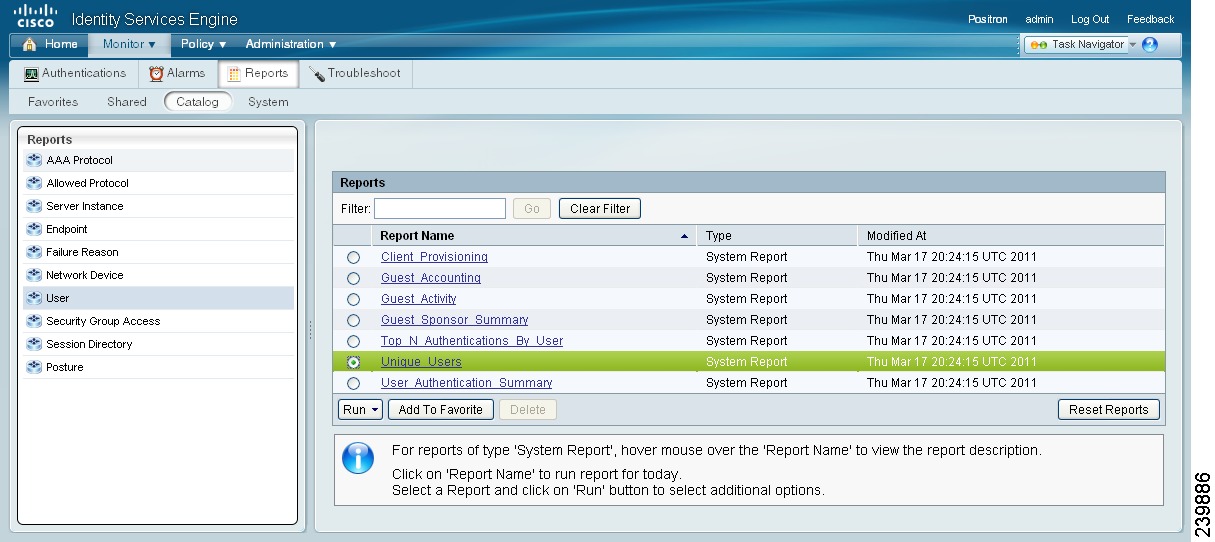Click the Home house icon
Screen dimensions: 1215x542
tap(29, 45)
